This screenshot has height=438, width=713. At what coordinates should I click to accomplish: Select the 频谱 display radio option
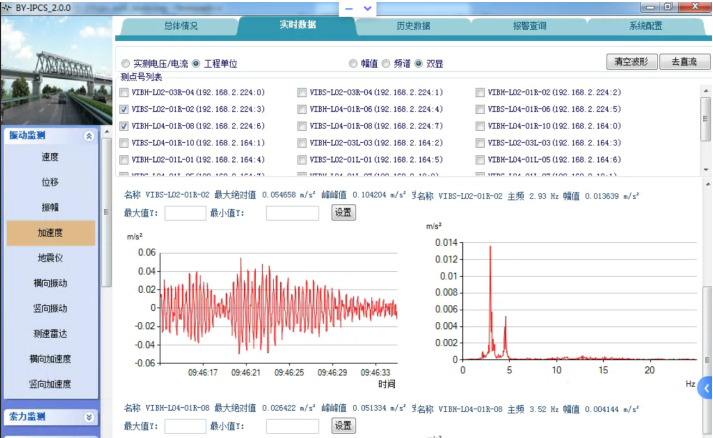(x=387, y=62)
